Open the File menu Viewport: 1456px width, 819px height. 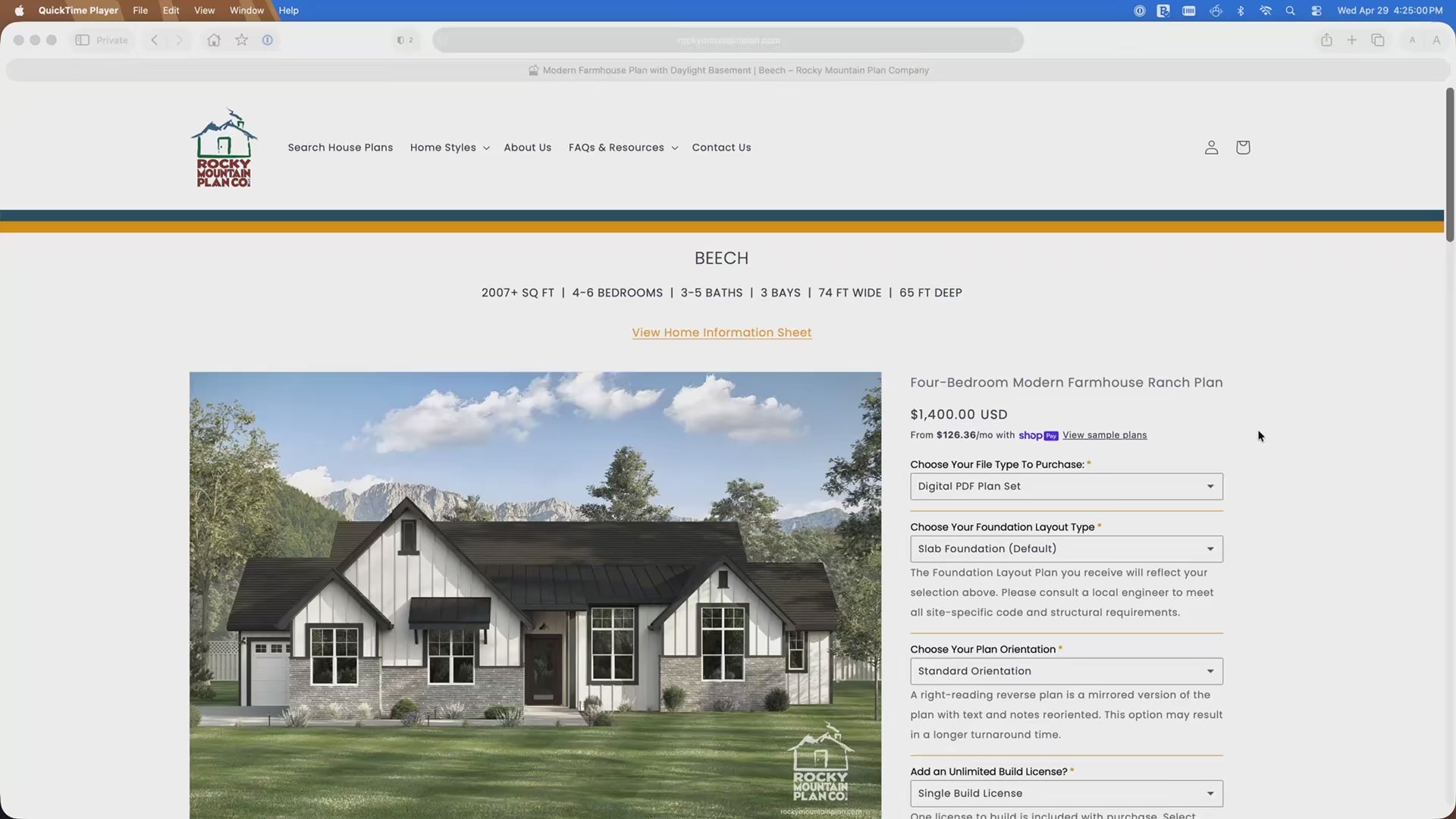pos(140,11)
